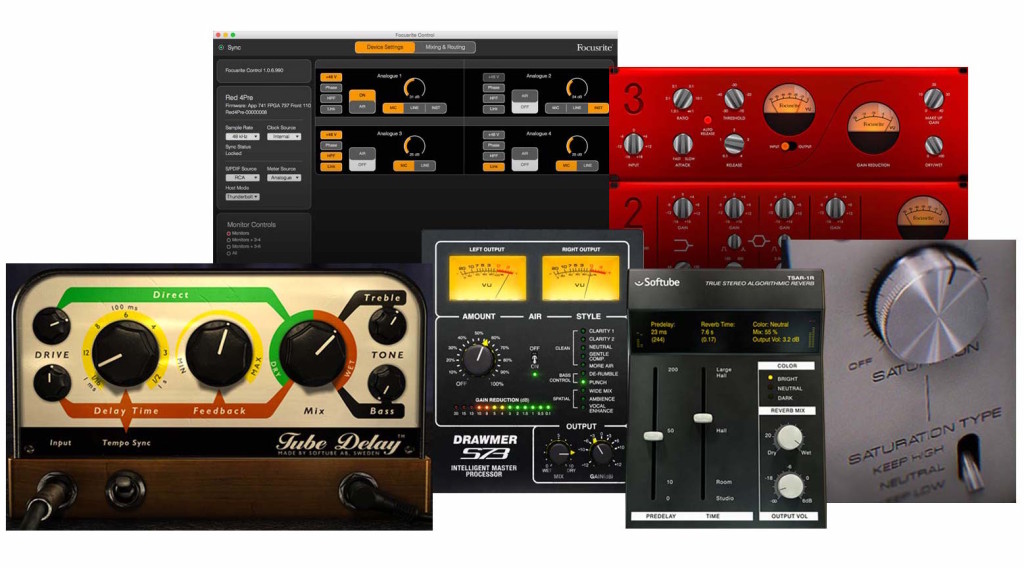This screenshot has height=568, width=1024.
Task: Click the Analogue 2 gain knob
Action: (x=577, y=88)
